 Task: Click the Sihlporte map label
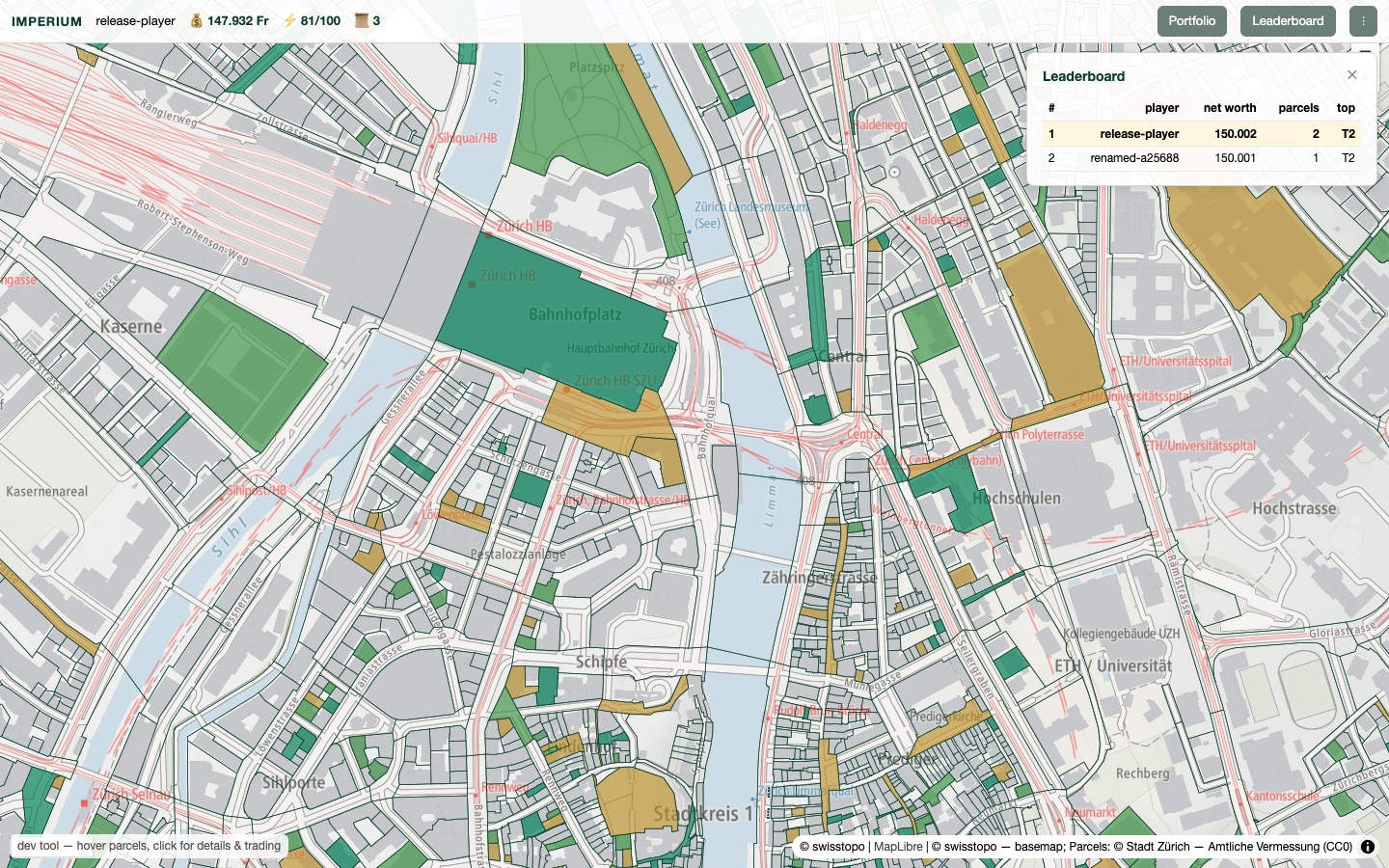293,783
